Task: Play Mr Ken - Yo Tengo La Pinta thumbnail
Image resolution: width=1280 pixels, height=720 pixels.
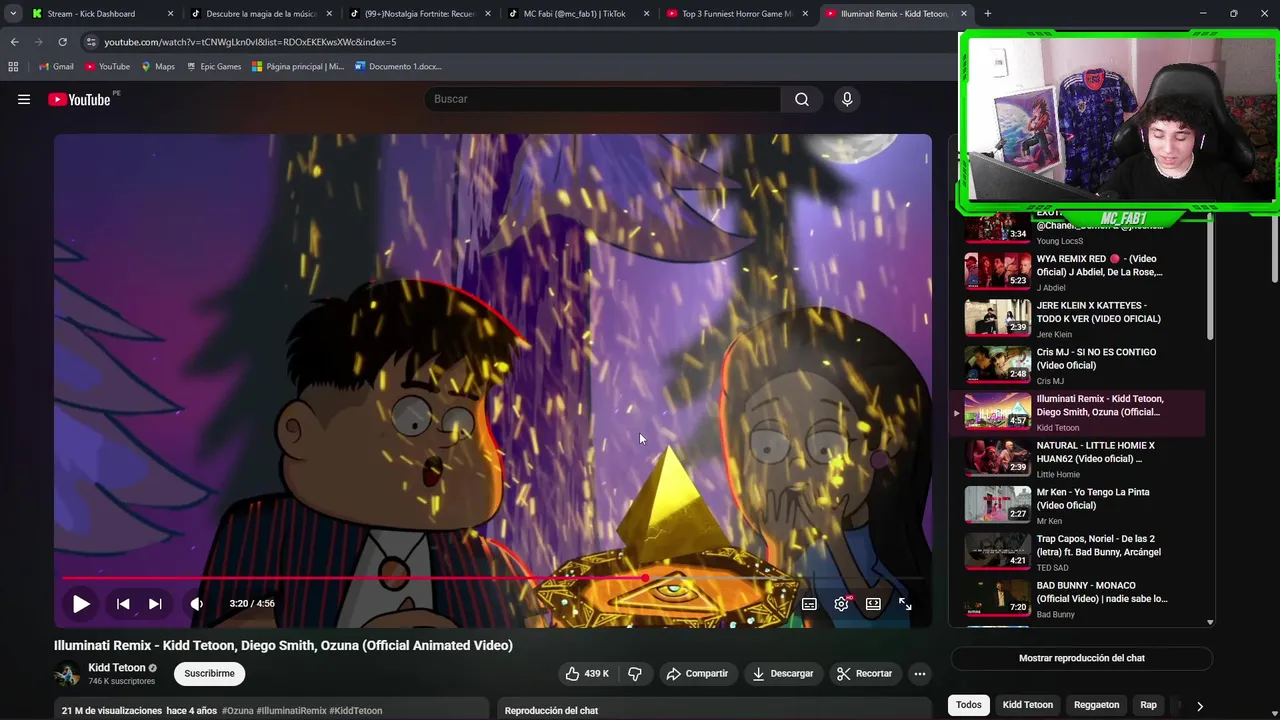Action: [997, 505]
